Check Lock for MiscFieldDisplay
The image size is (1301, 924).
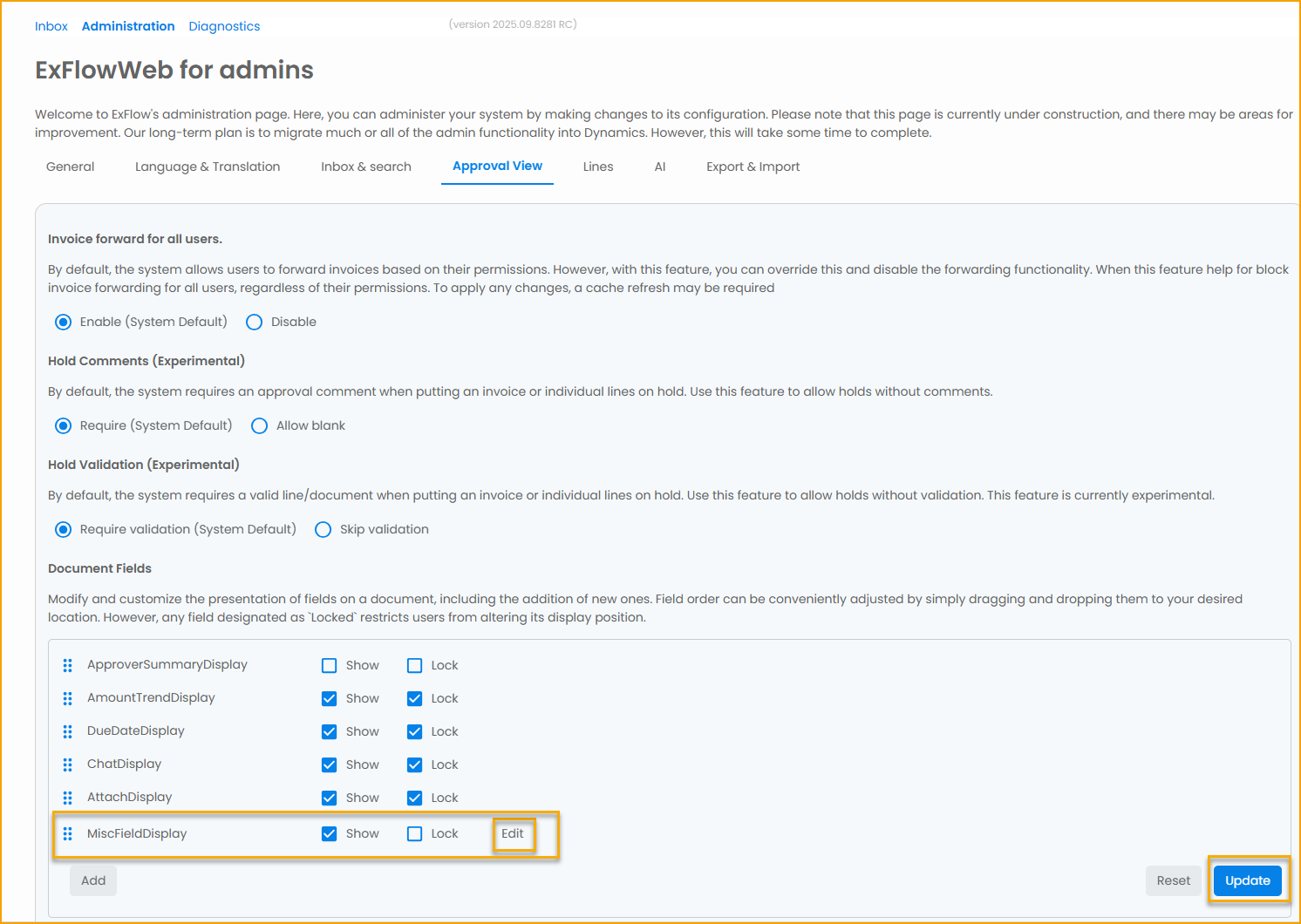414,833
